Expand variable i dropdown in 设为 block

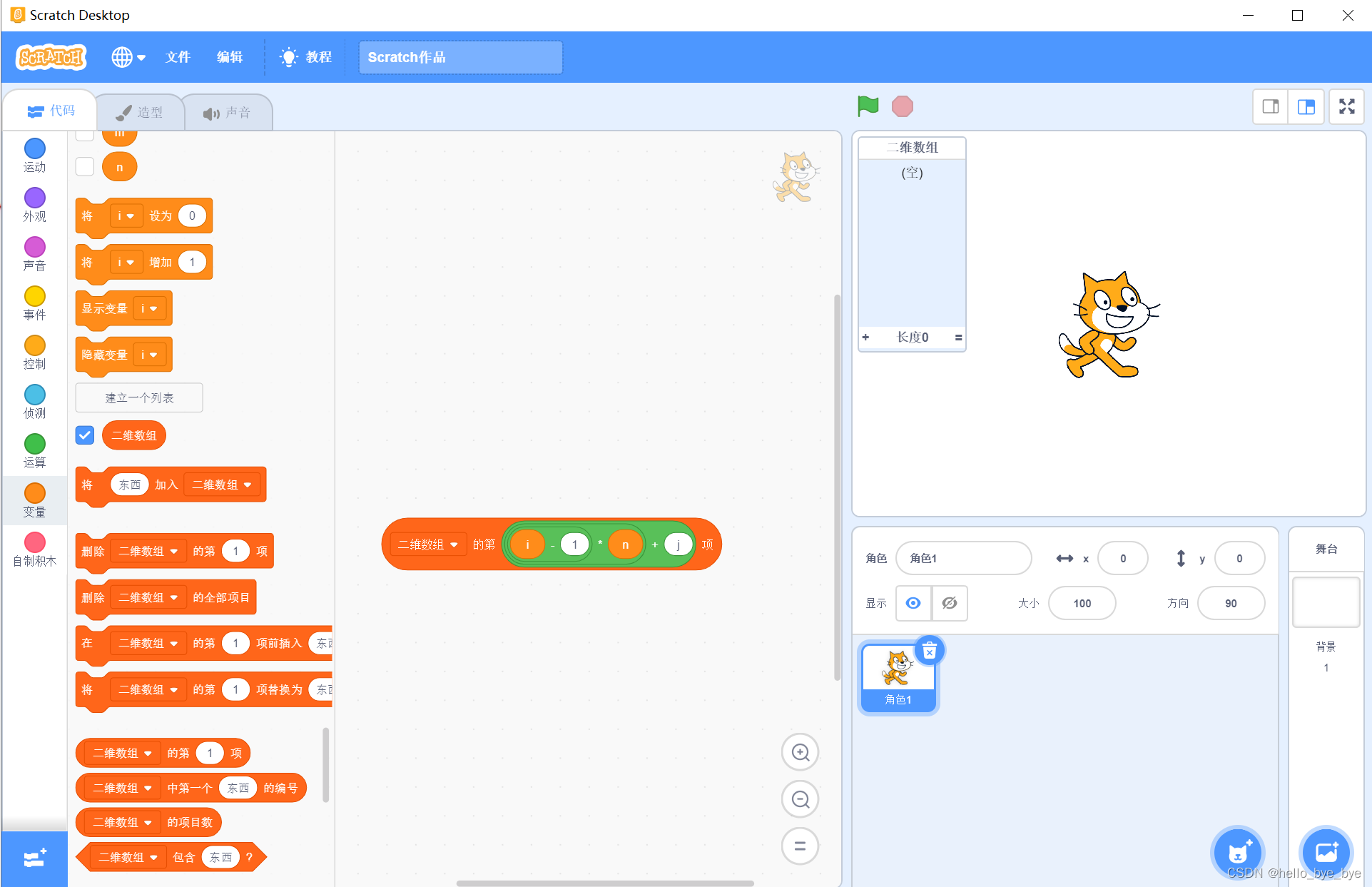[x=126, y=216]
